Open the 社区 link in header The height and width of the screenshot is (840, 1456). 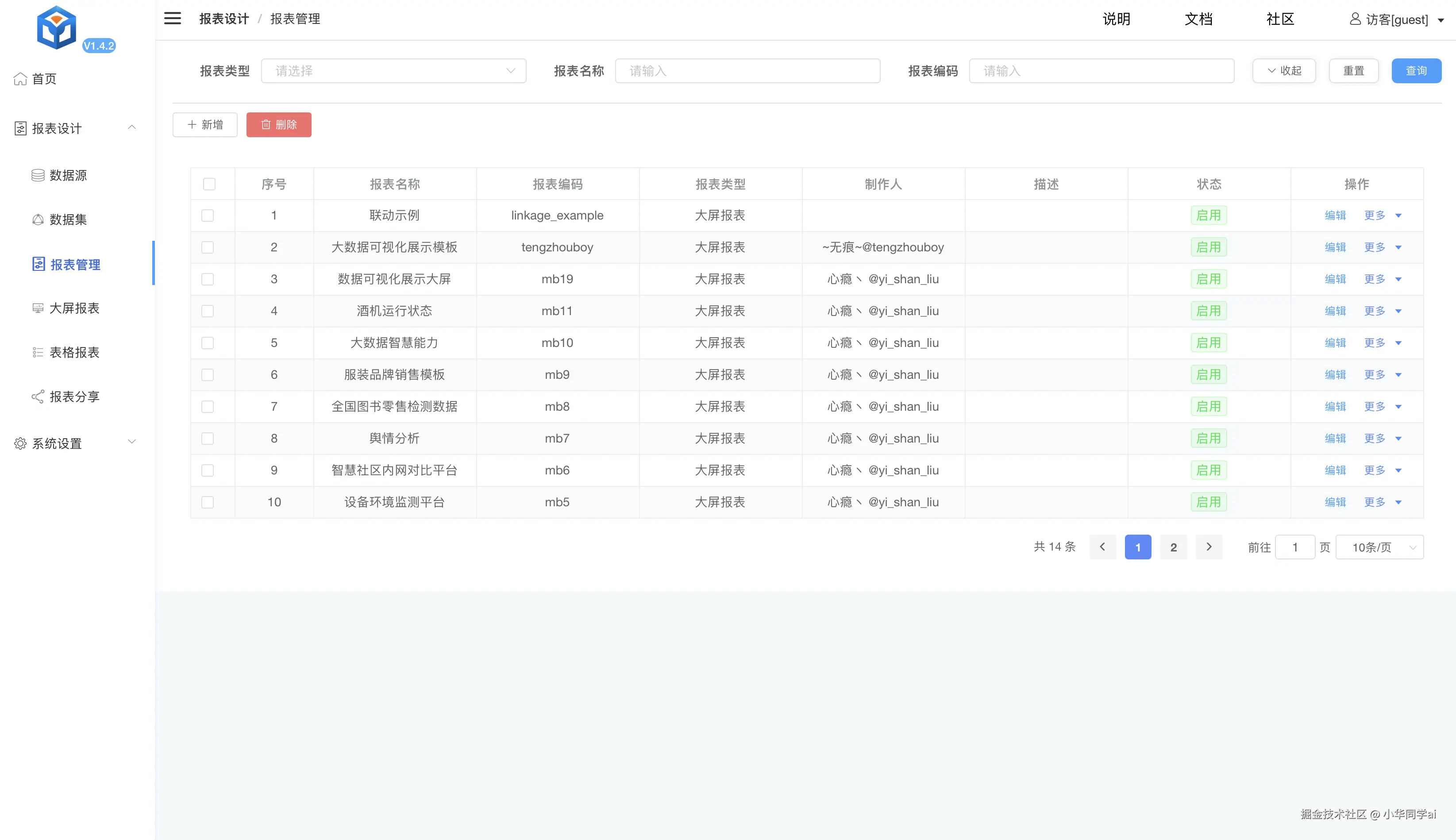1280,19
